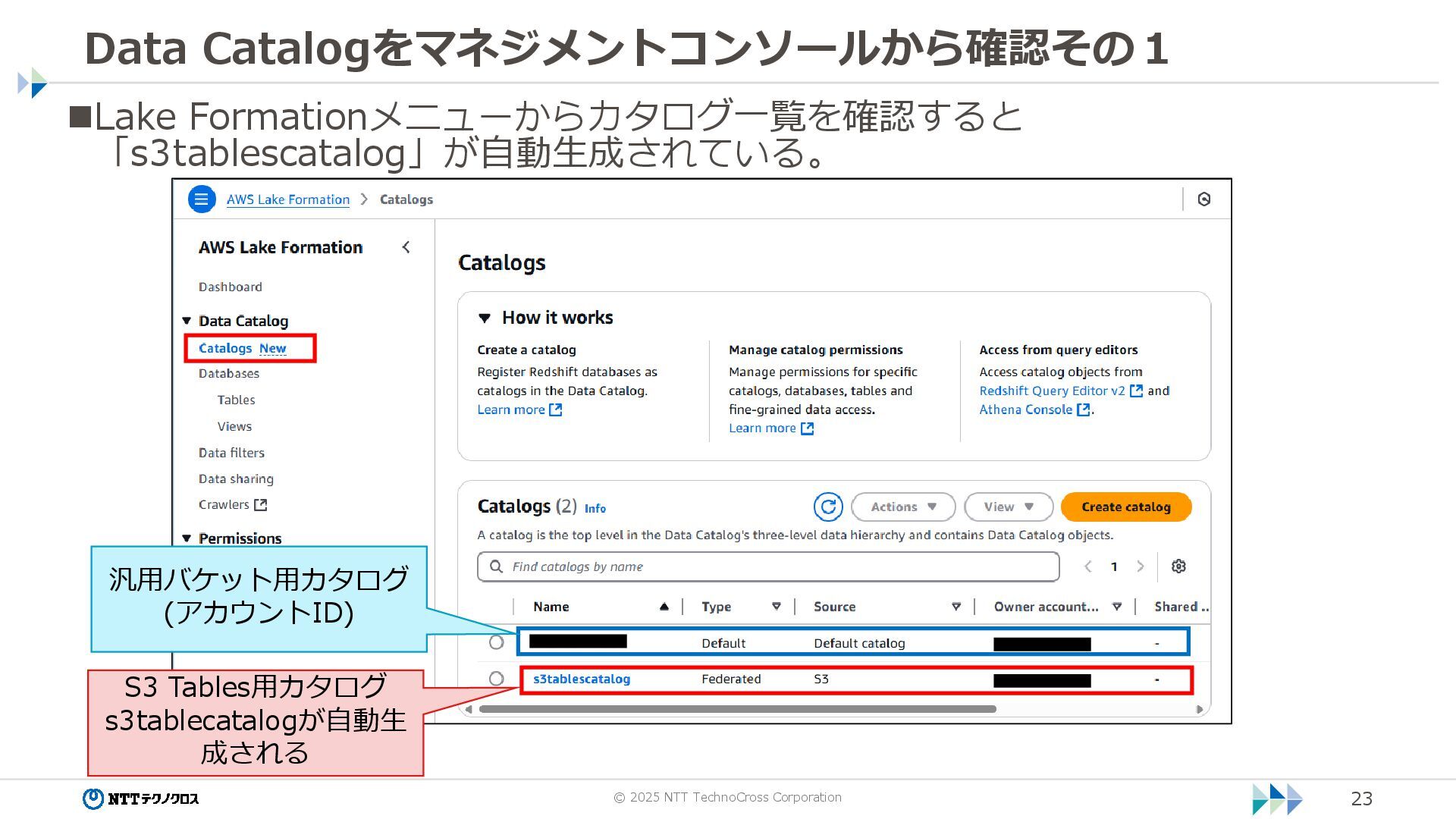Screen dimensions: 1456x819
Task: Click the Catalogs breadcrumb text
Action: 406,199
